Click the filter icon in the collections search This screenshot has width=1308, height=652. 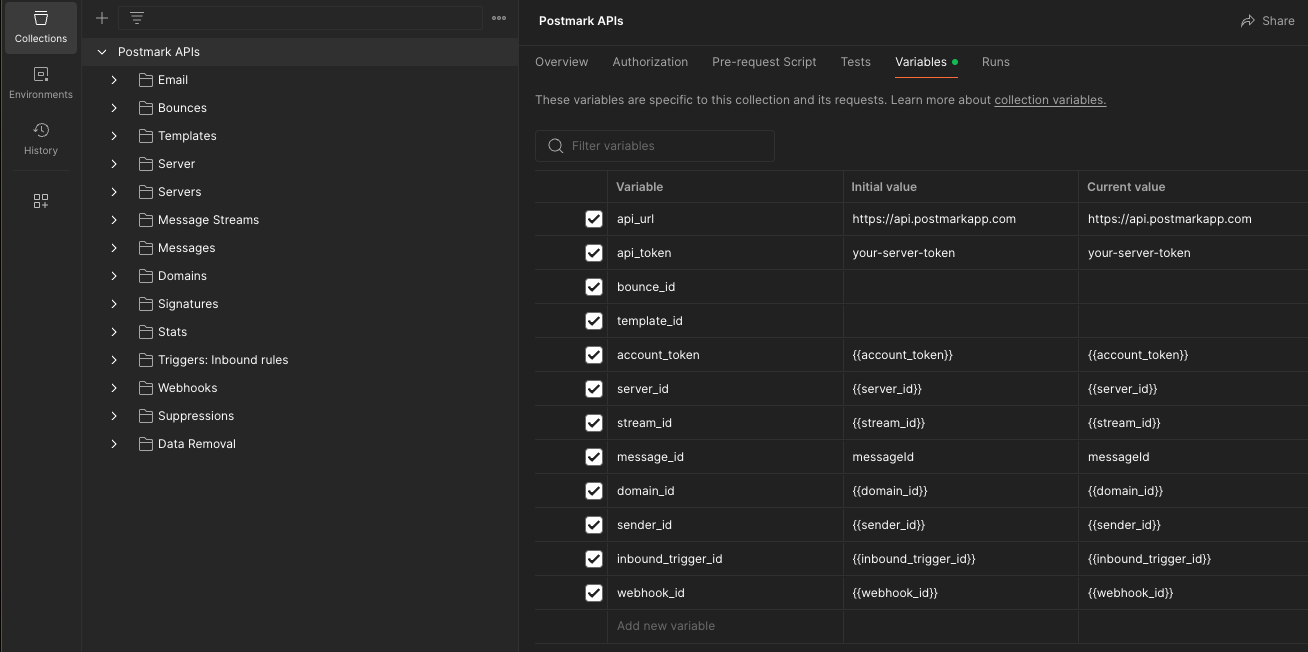tap(137, 18)
